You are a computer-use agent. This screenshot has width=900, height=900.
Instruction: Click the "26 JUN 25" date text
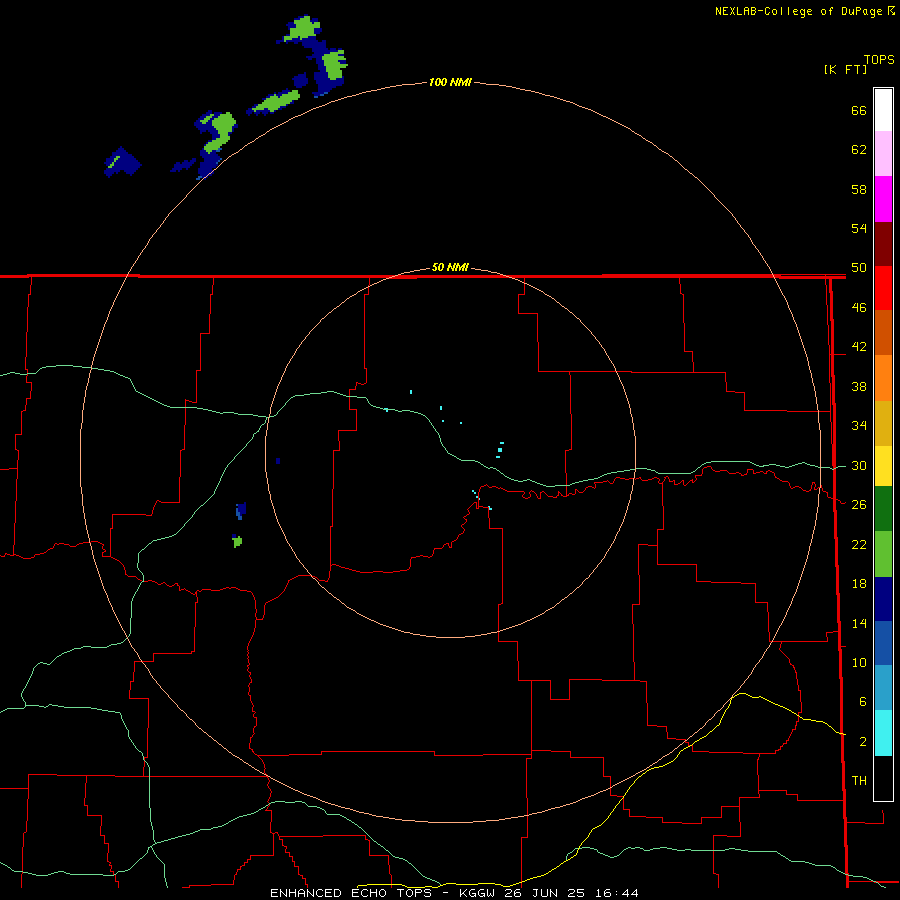545,893
